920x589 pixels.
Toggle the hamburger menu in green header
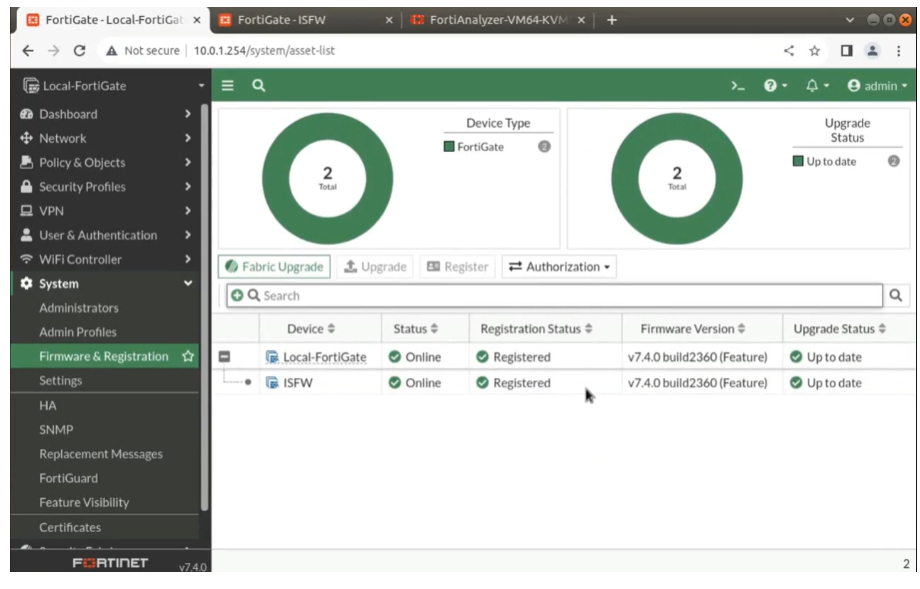click(x=228, y=86)
